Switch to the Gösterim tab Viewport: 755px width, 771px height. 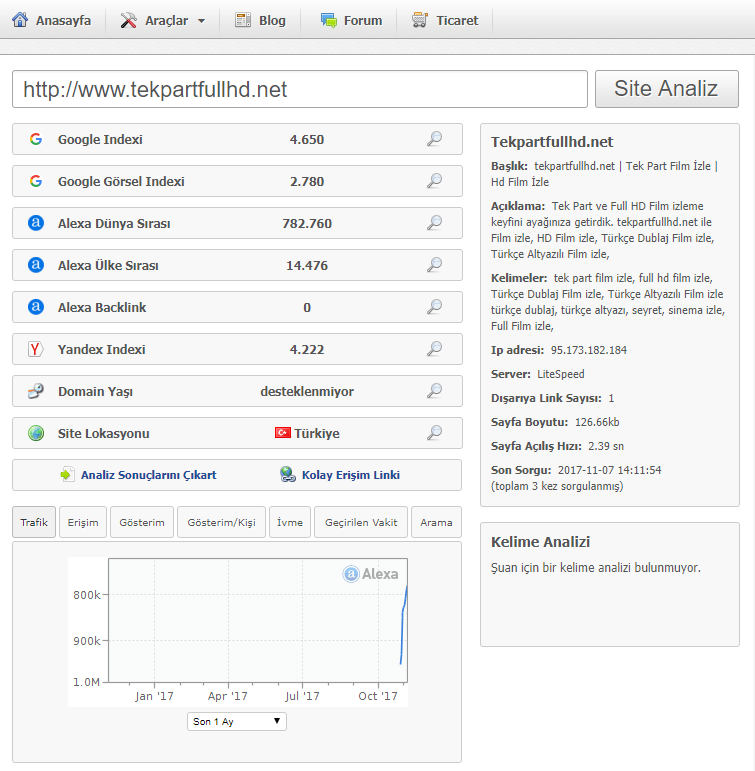[142, 522]
